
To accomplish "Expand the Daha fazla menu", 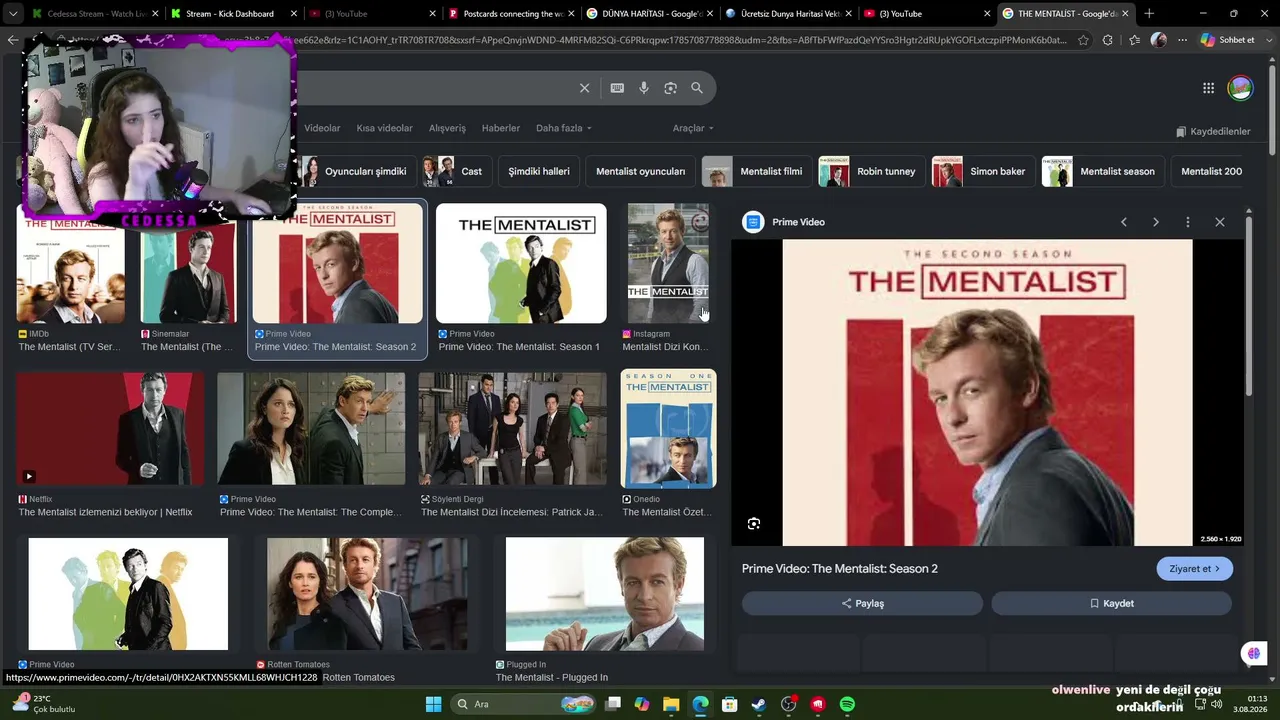I will click(x=564, y=128).
